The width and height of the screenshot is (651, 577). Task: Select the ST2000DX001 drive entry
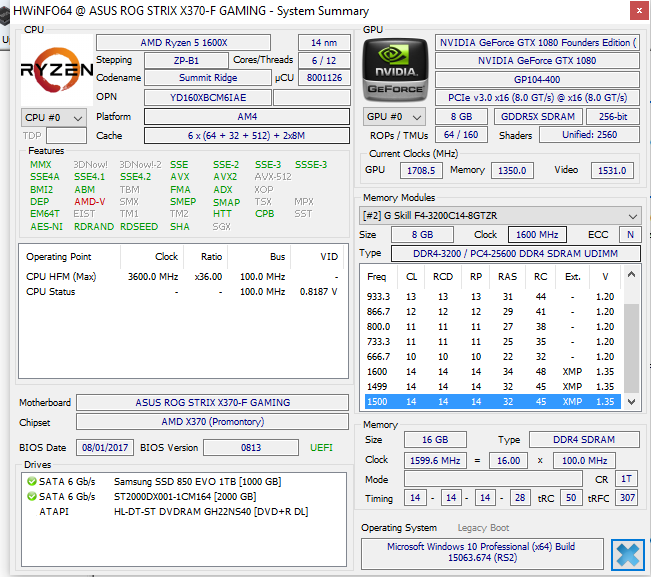tap(184, 497)
